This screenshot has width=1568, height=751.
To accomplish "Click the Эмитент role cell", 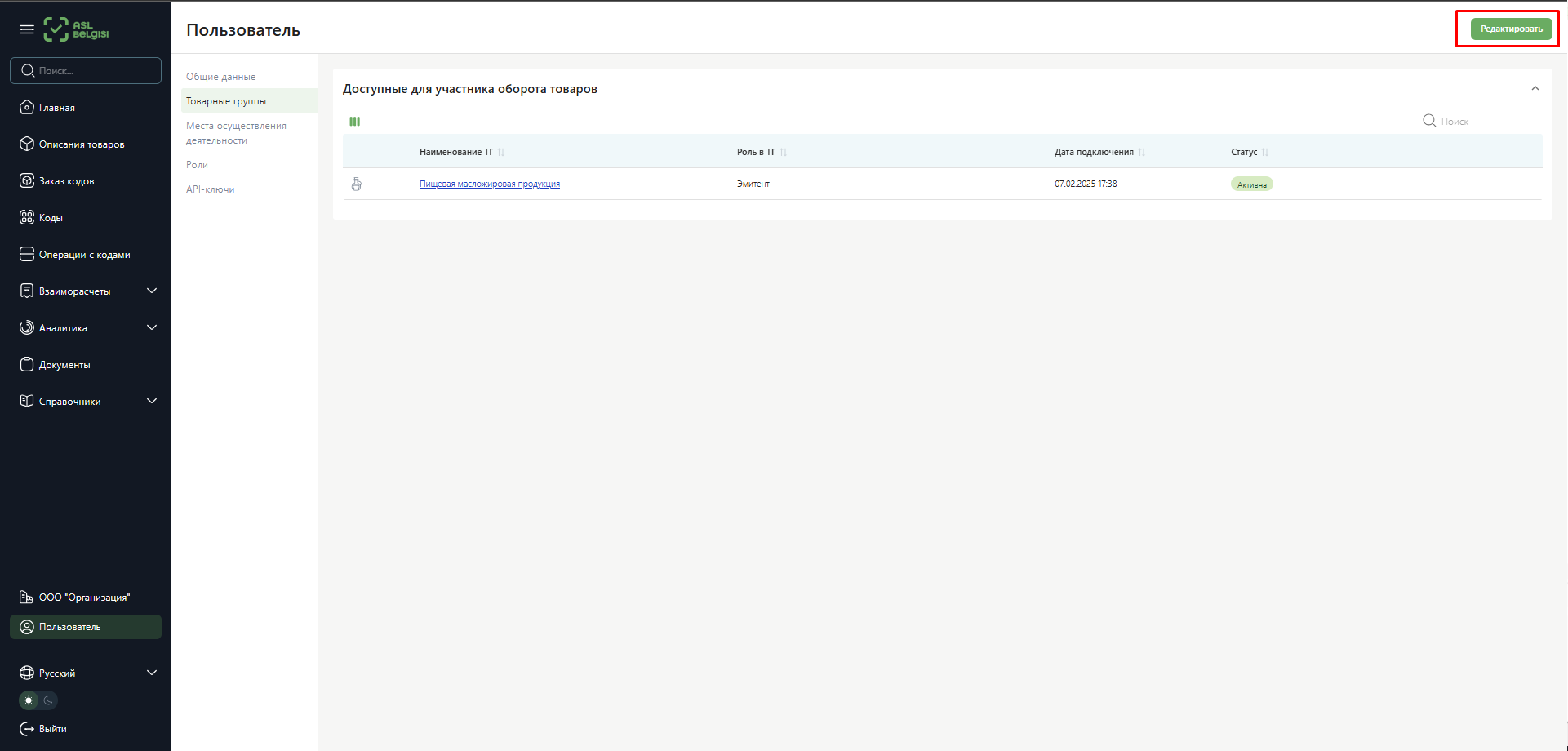I will (x=753, y=184).
